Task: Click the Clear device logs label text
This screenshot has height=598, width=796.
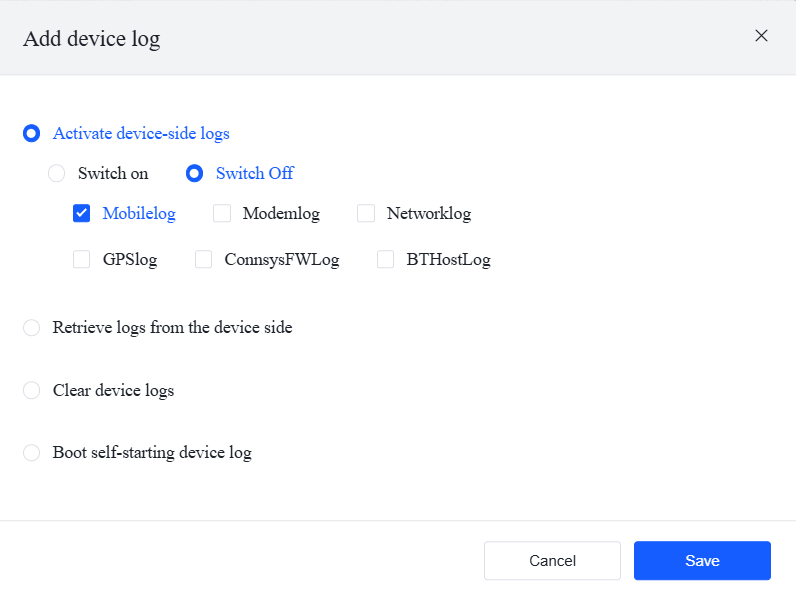Action: tap(113, 390)
